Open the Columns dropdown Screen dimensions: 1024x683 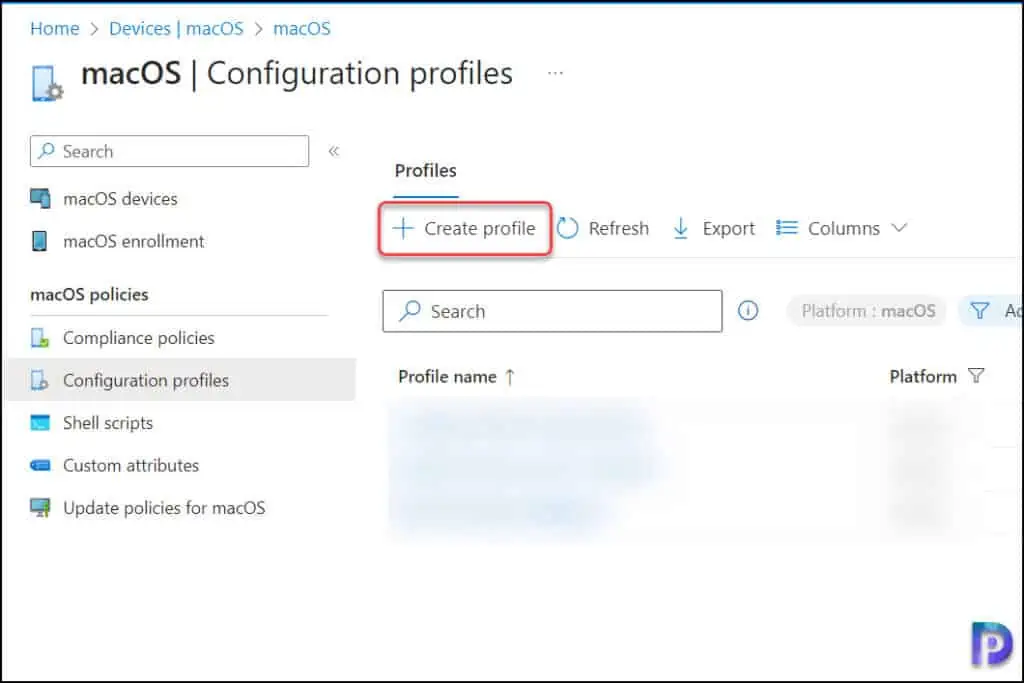tap(841, 229)
